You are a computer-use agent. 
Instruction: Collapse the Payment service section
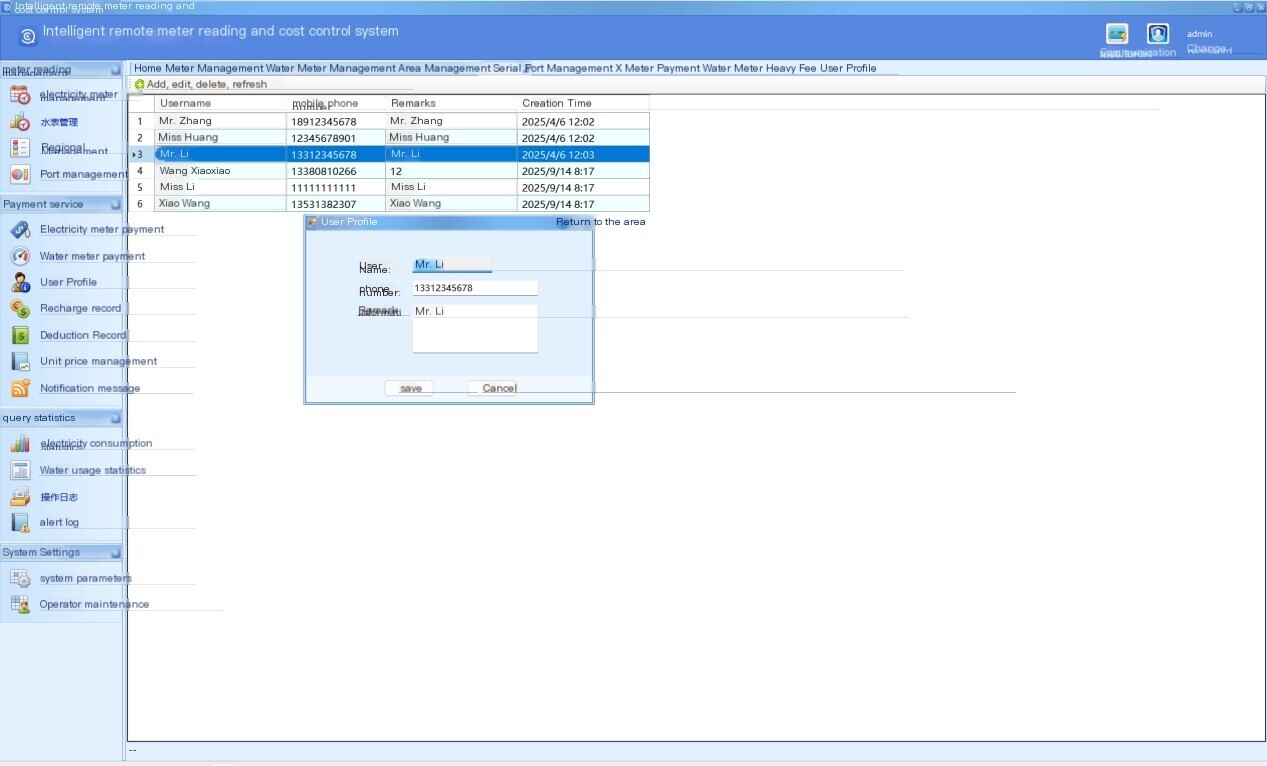point(115,204)
